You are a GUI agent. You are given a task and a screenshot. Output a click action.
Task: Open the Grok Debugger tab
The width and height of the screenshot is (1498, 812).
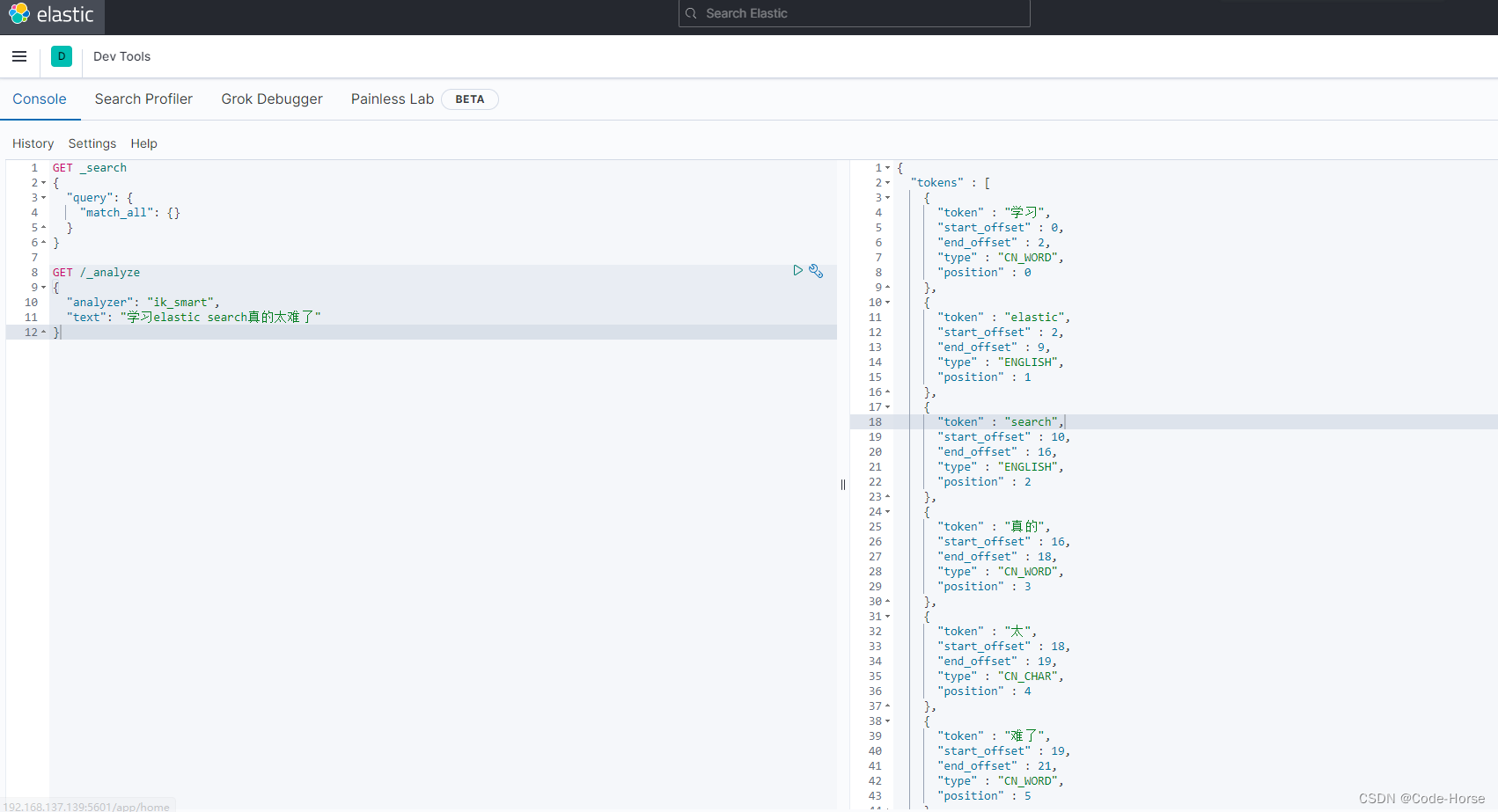tap(272, 99)
